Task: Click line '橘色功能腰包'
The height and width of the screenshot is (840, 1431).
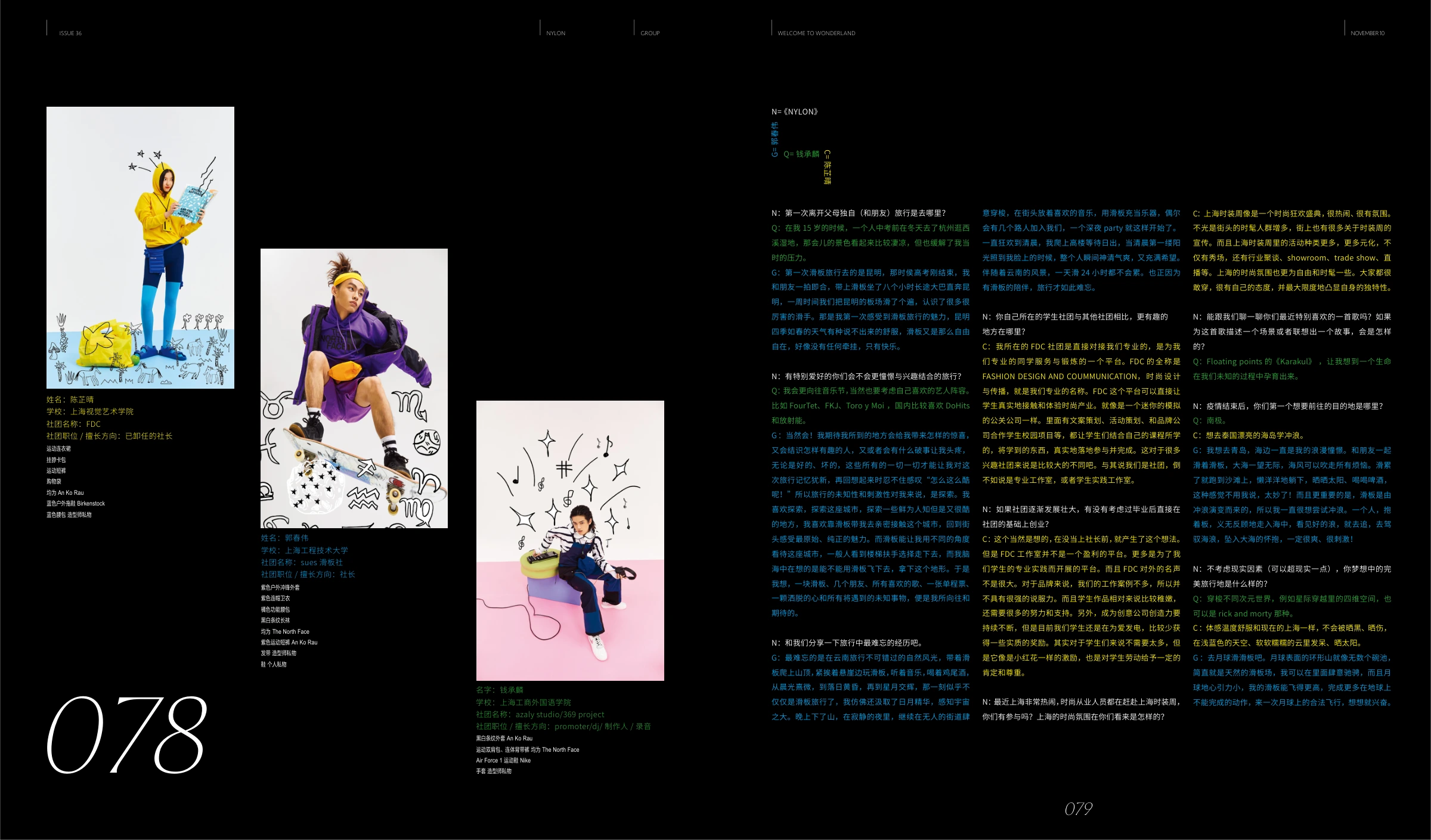Action: point(275,609)
